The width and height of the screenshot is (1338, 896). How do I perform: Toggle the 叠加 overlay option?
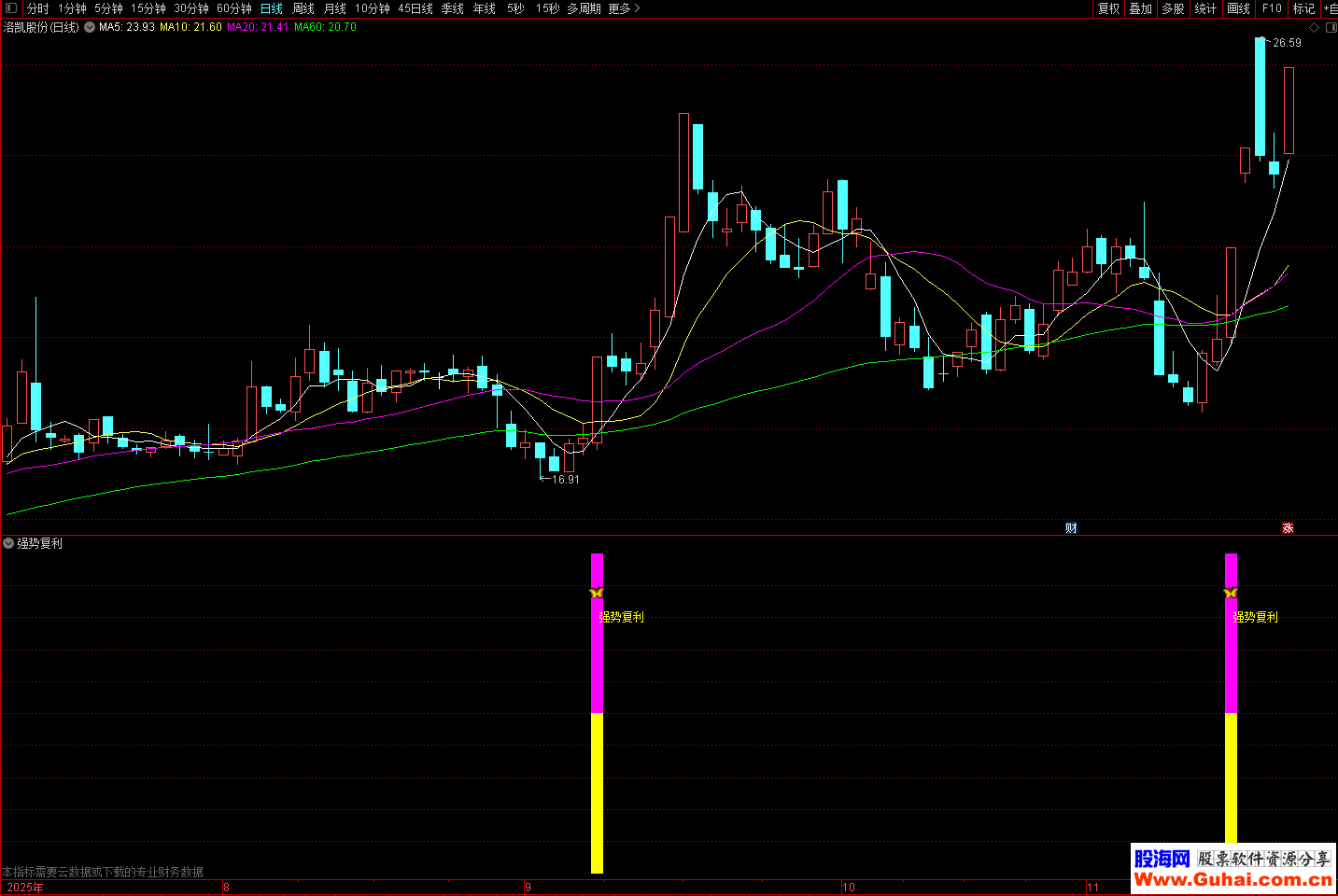click(1140, 8)
